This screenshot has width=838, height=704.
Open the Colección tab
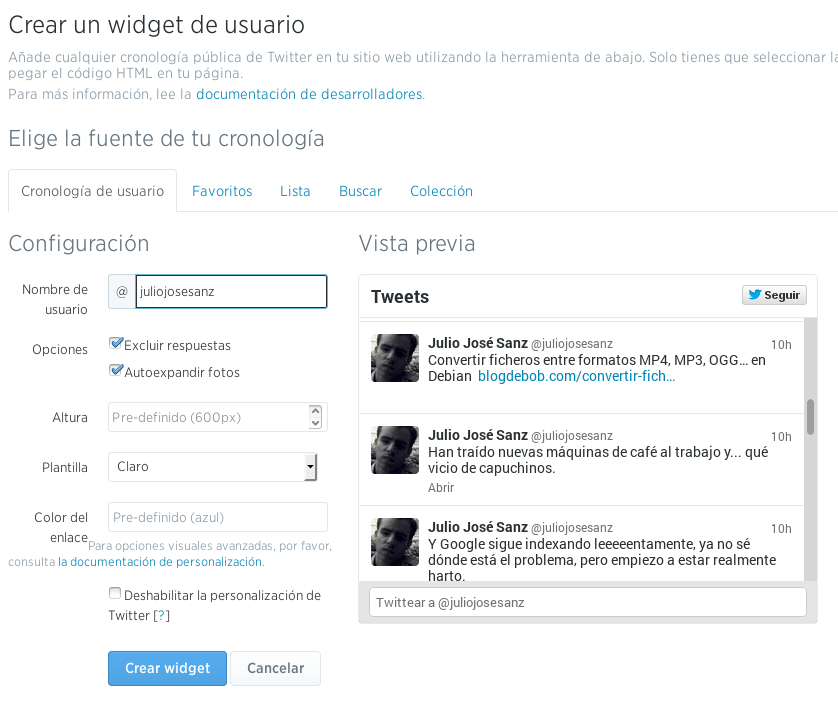(x=441, y=191)
